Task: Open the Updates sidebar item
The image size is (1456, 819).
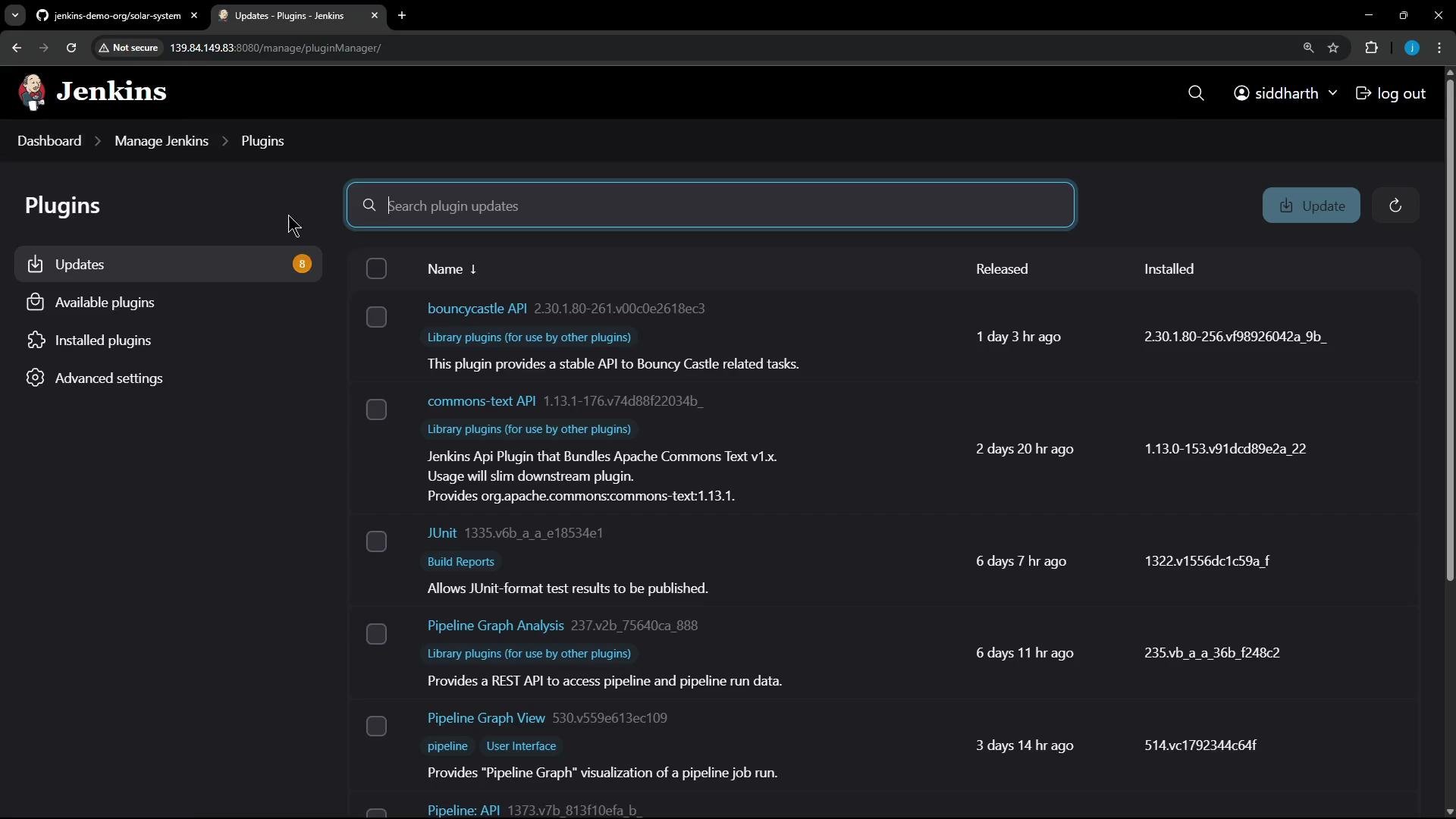Action: 168,264
